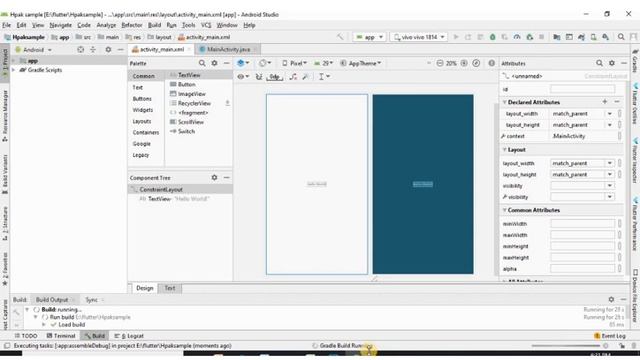Switch to the Text tab below design
Viewport: 640px width, 360px height.
(170, 288)
